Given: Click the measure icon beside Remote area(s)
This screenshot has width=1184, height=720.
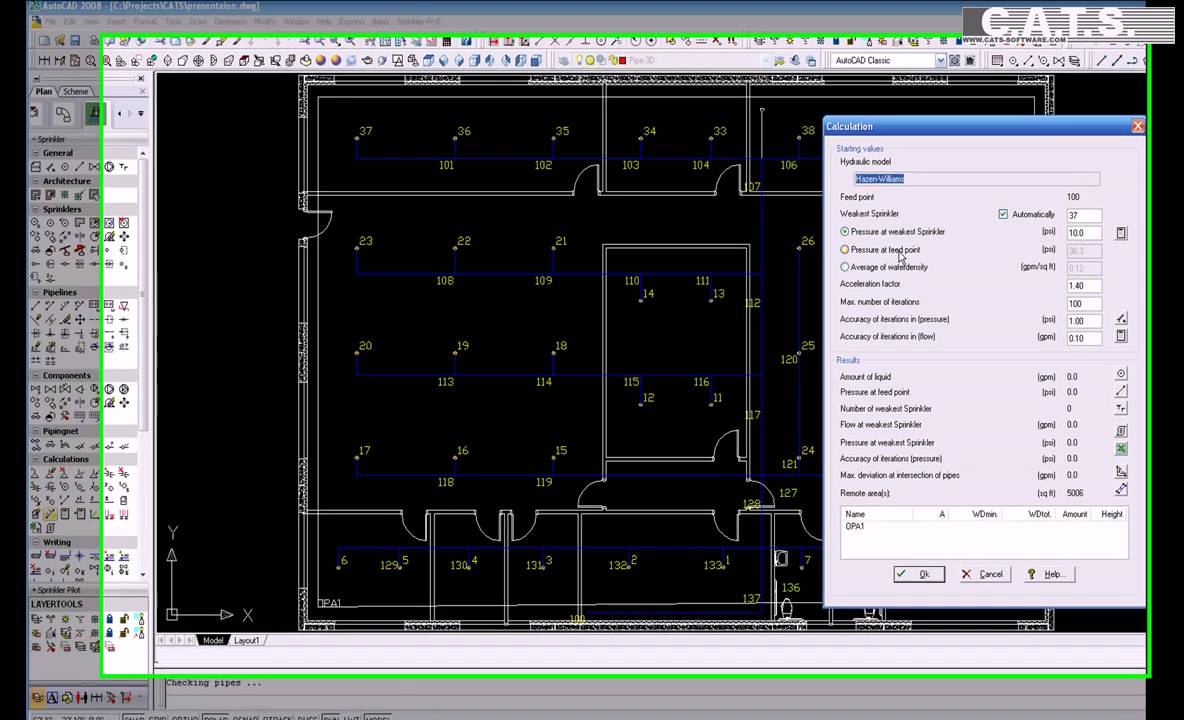Looking at the screenshot, I should tap(1121, 490).
